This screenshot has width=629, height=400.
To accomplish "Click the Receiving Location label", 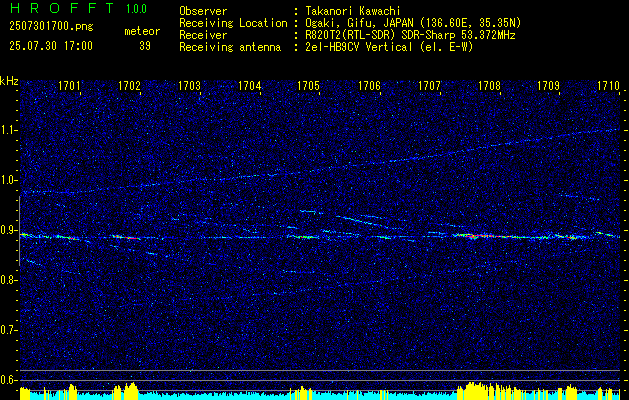I will [233, 23].
